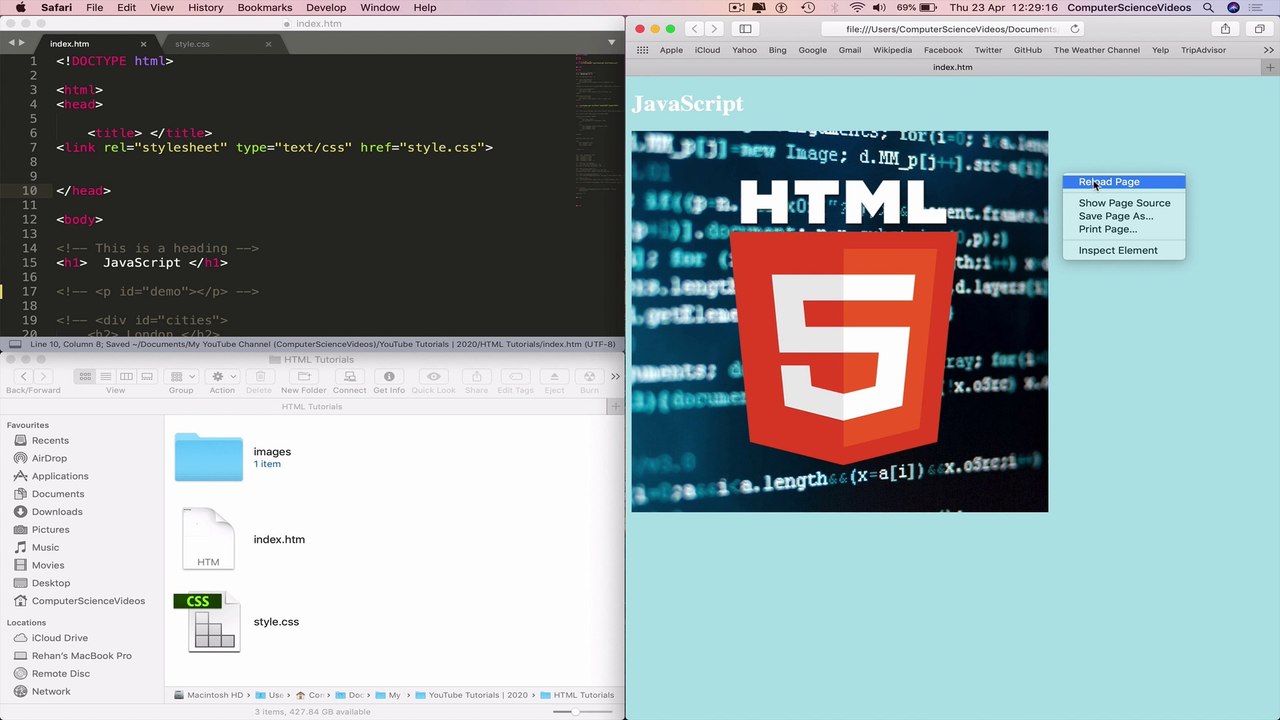Open The Weather Channel bookmark

click(1096, 50)
